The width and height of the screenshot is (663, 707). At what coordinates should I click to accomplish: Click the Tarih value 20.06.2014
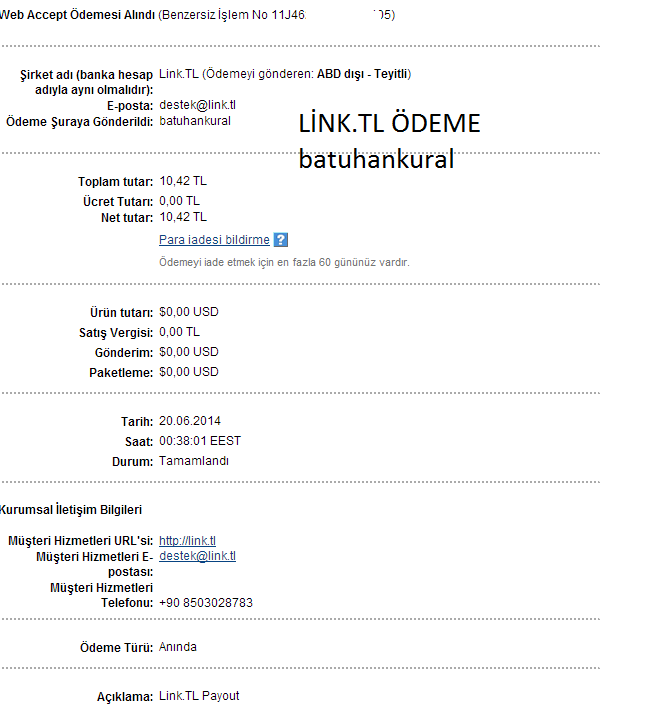coord(190,421)
